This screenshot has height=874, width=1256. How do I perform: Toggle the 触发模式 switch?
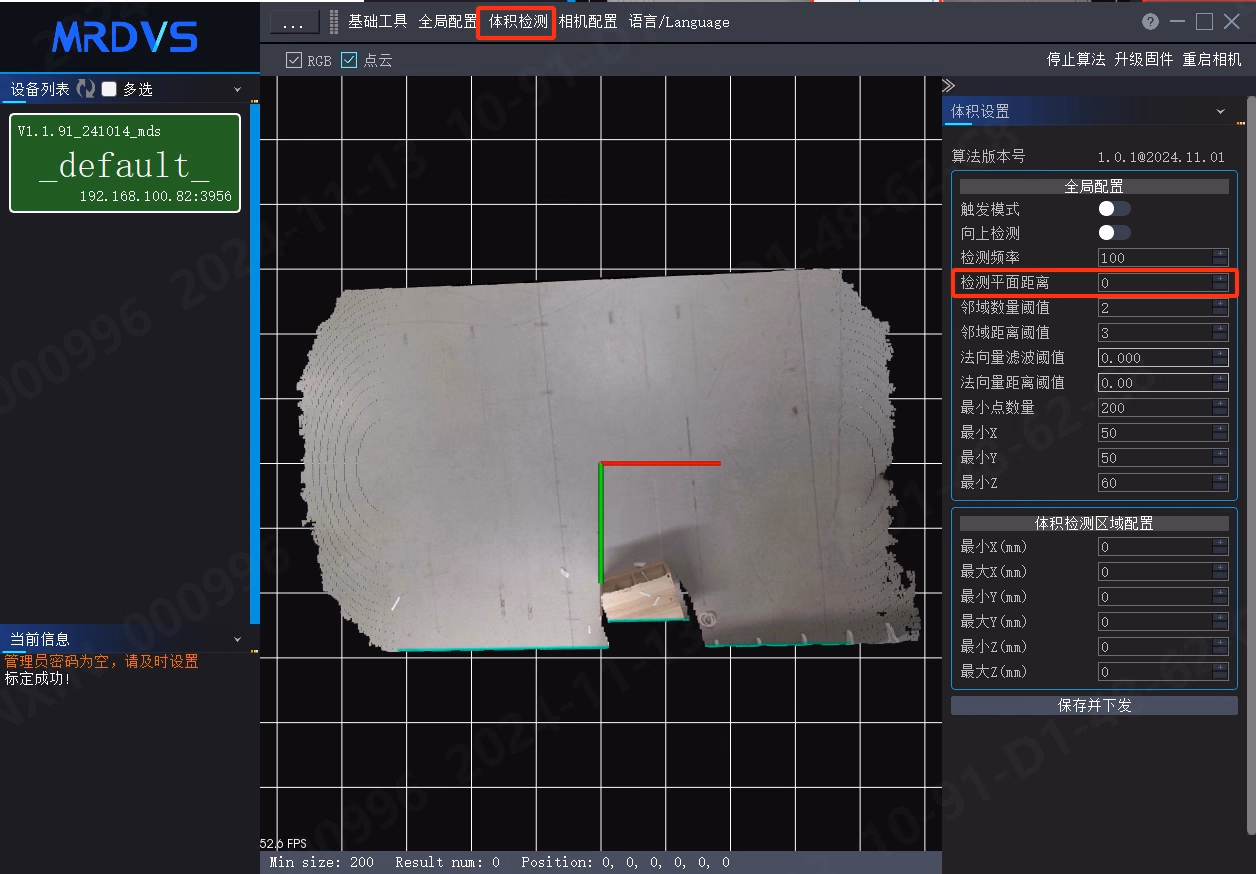(1115, 209)
